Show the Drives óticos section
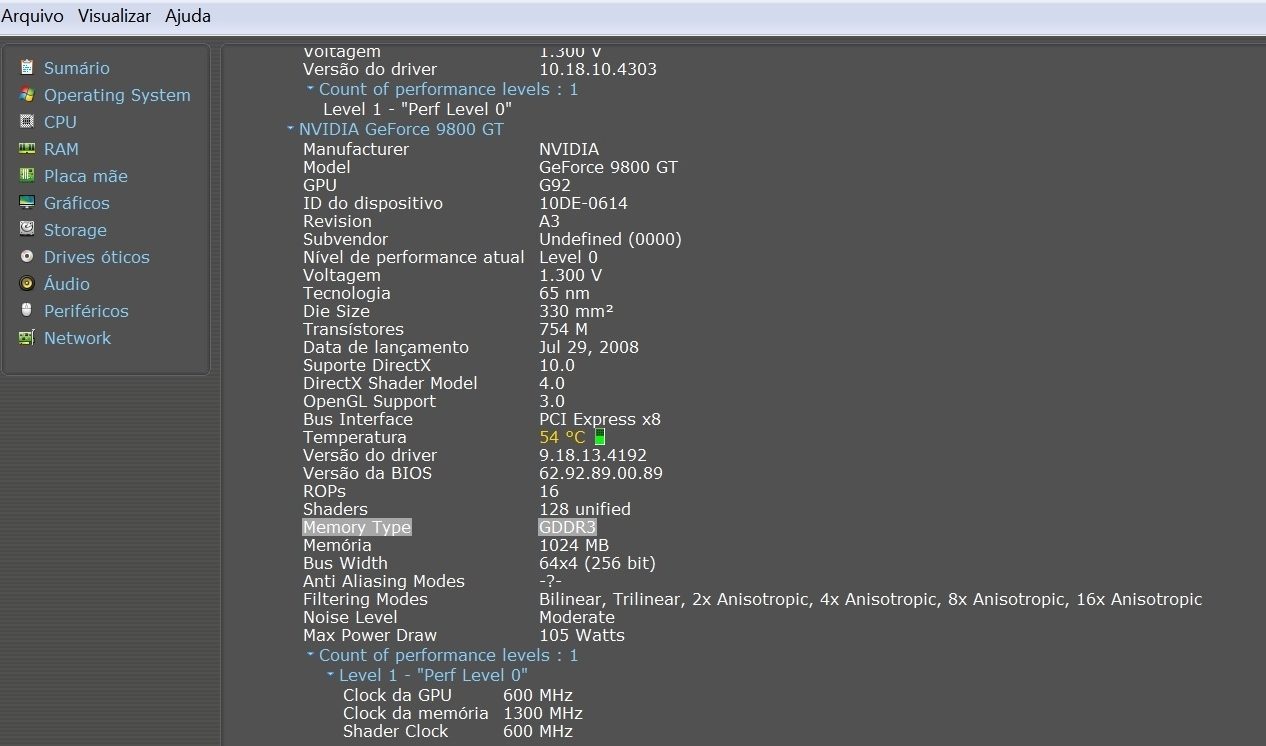1266x746 pixels. 97,257
